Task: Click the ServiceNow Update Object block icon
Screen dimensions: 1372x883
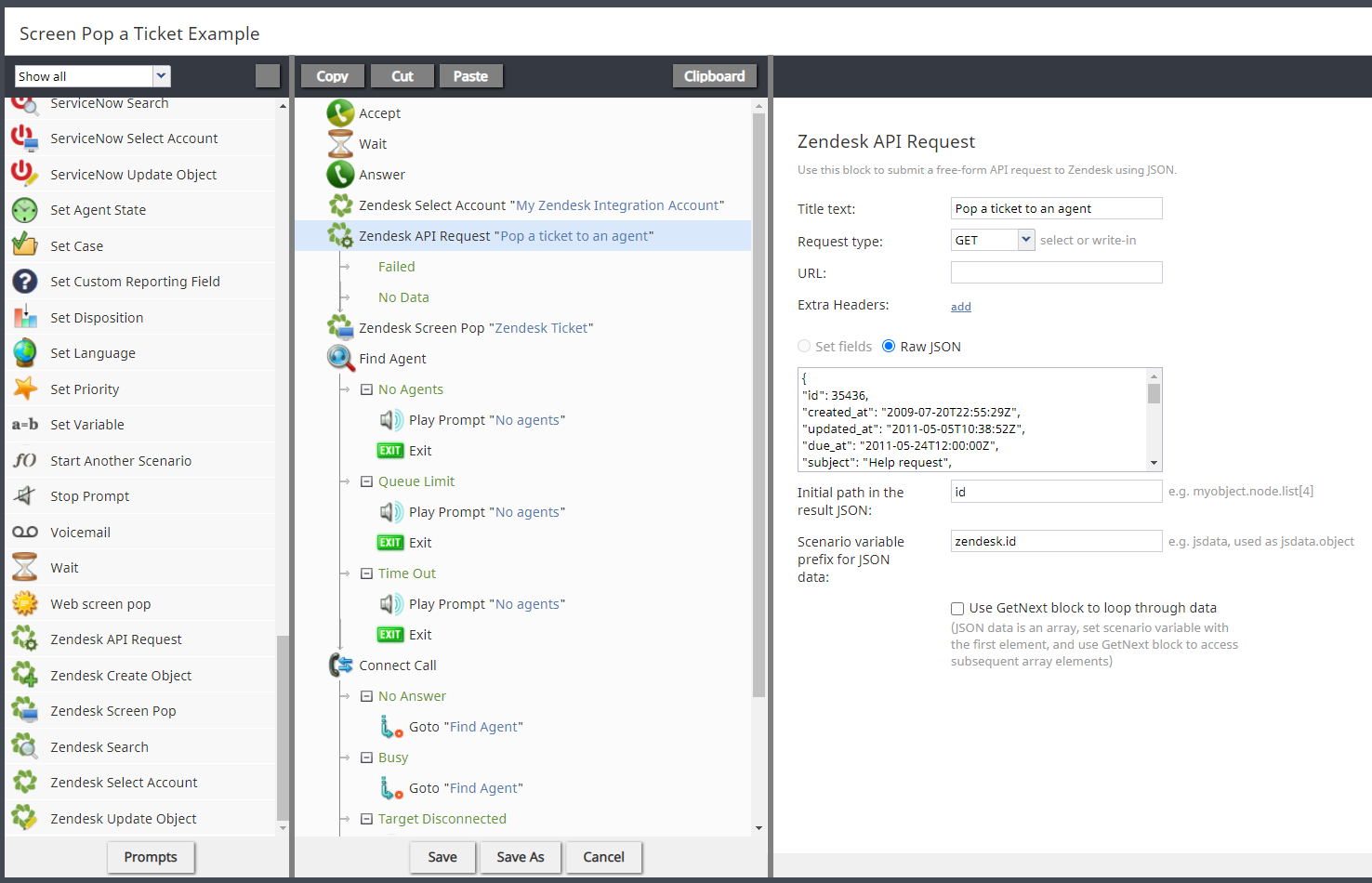Action: tap(24, 174)
